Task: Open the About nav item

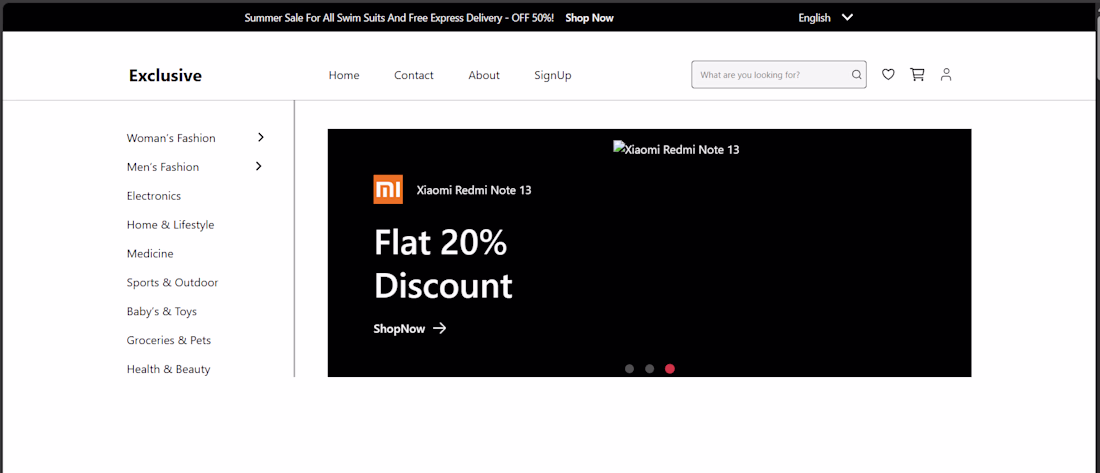Action: [x=484, y=75]
